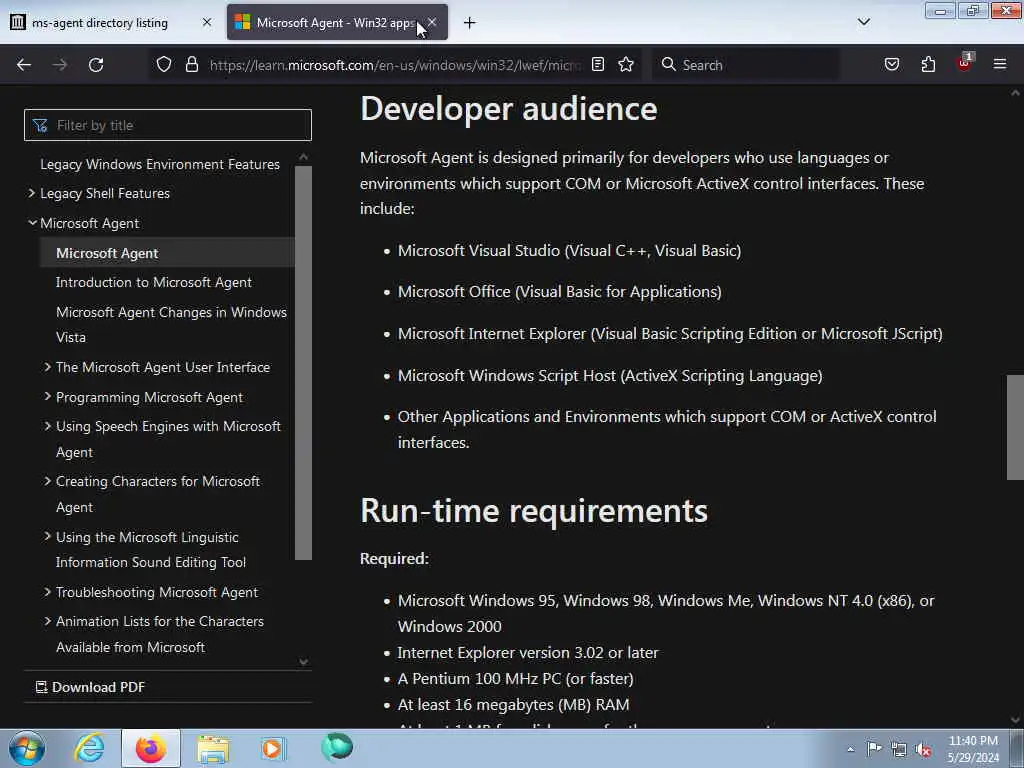
Task: Collapse the Microsoft Agent tree node
Action: tap(32, 223)
